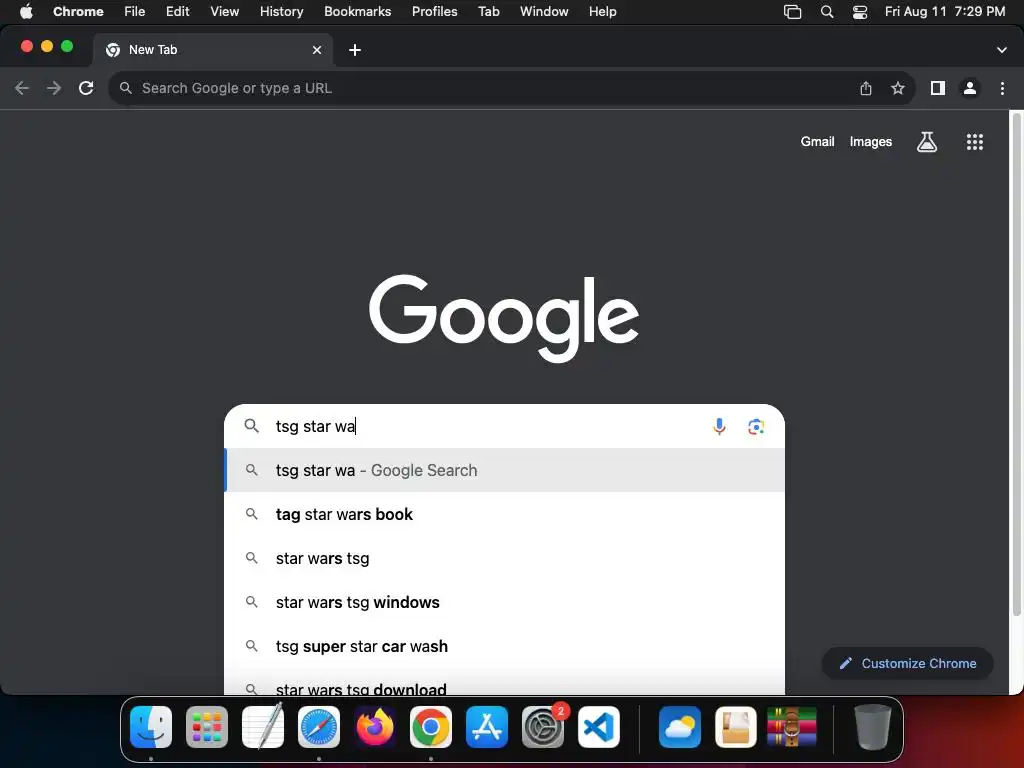The height and width of the screenshot is (768, 1024).
Task: Open Spotlight search in menu bar
Action: click(827, 12)
